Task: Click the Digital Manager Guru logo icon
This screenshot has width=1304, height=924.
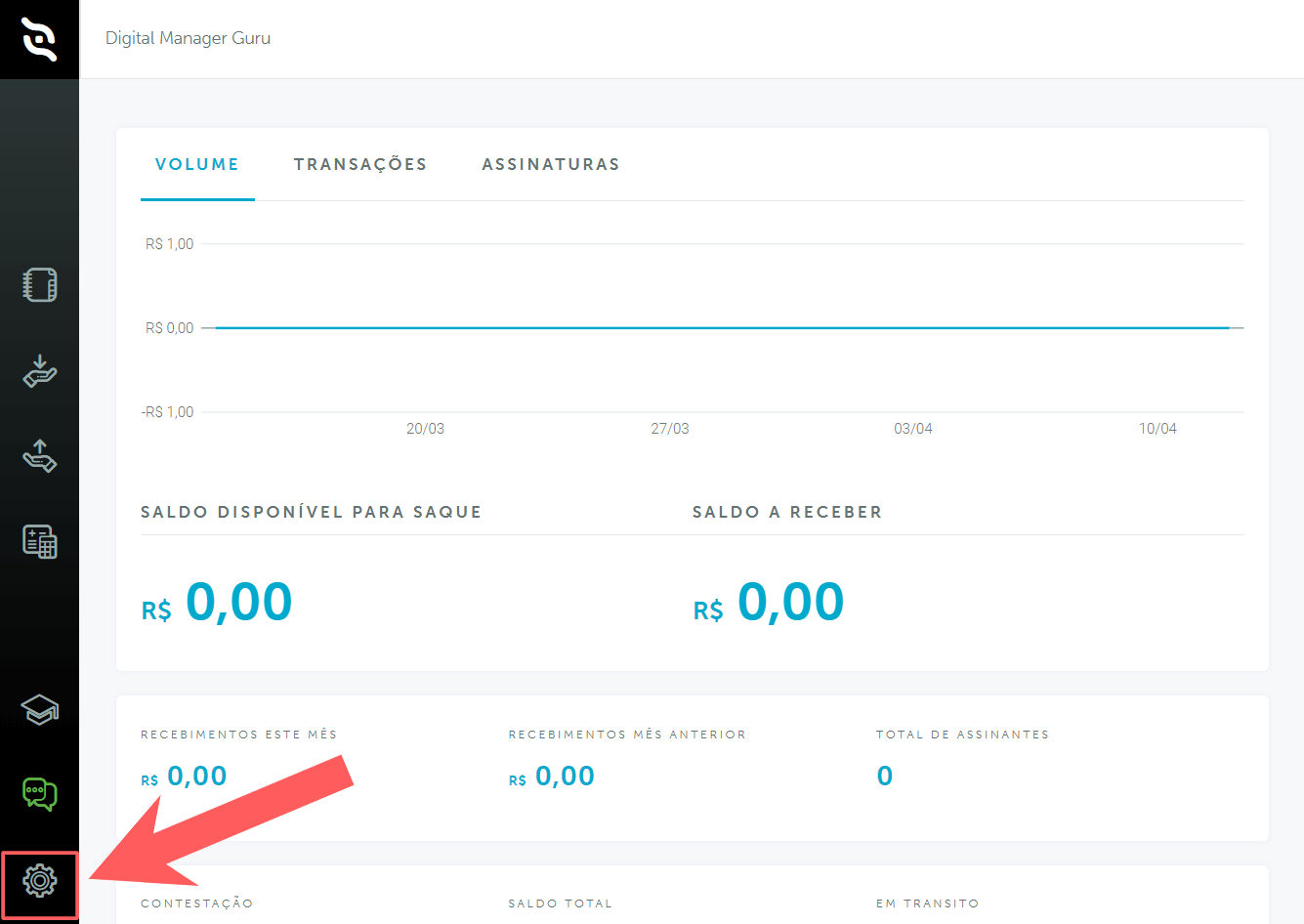Action: 39,39
